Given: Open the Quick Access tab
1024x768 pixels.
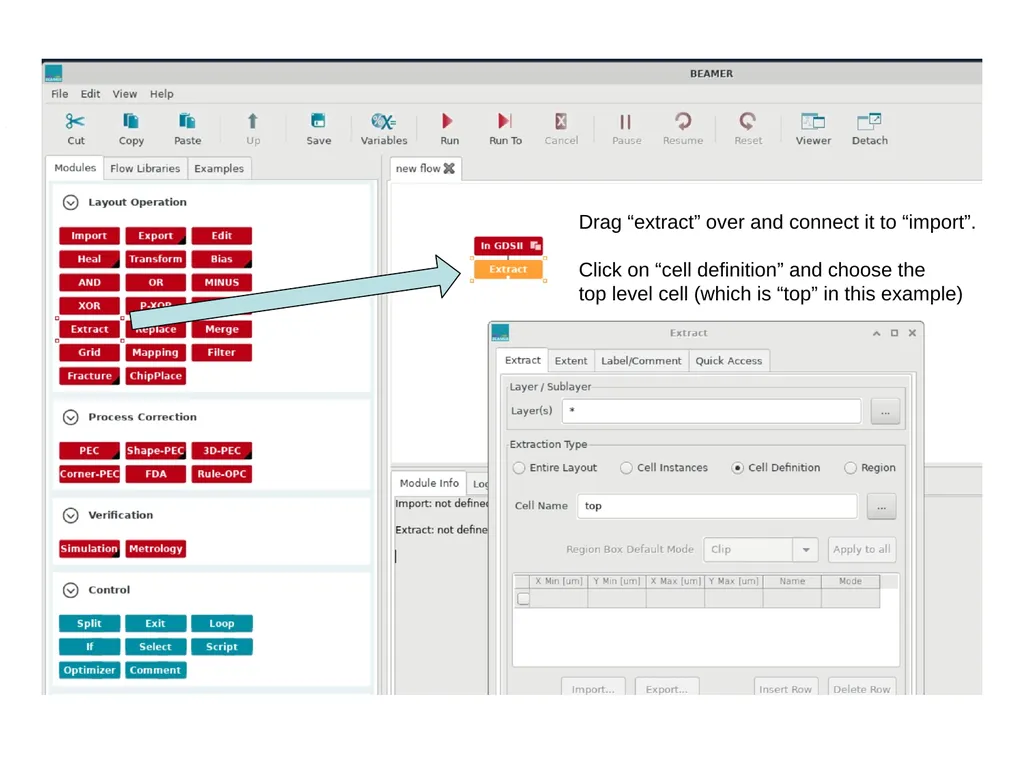Looking at the screenshot, I should click(x=729, y=360).
